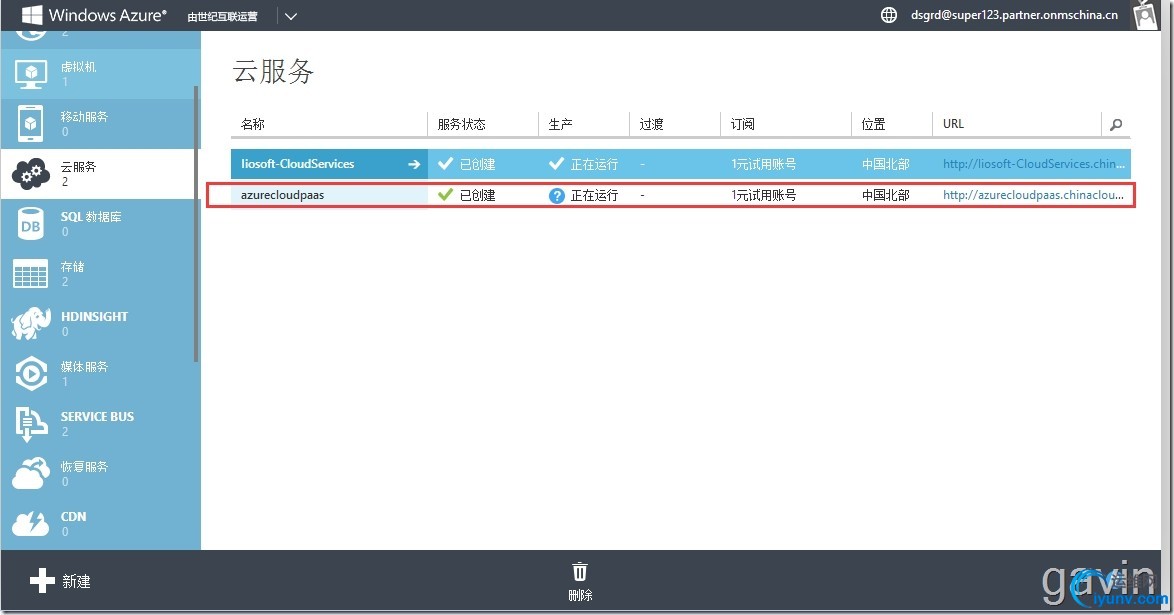
Task: Open the liosoft-CloudServices URL link
Action: pos(1034,164)
